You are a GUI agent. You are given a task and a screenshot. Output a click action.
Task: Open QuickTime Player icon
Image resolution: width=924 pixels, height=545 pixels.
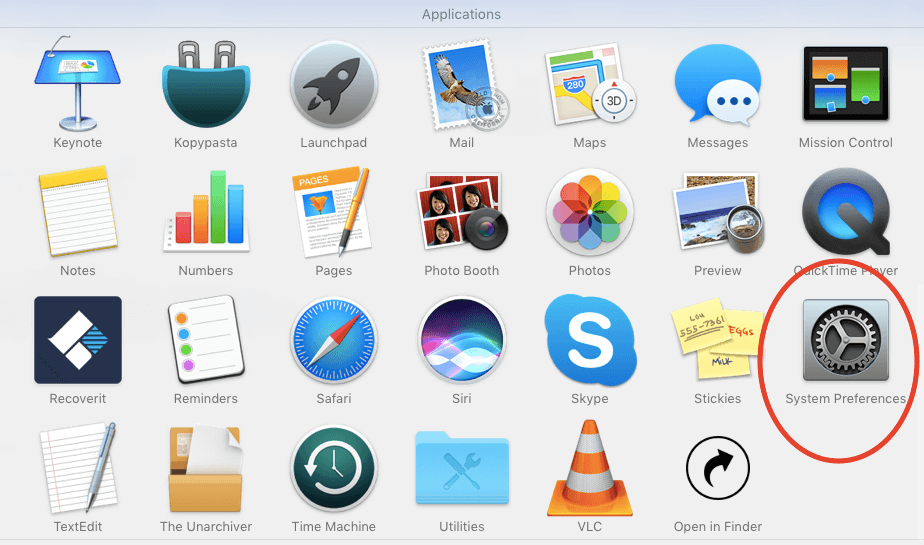pos(846,212)
